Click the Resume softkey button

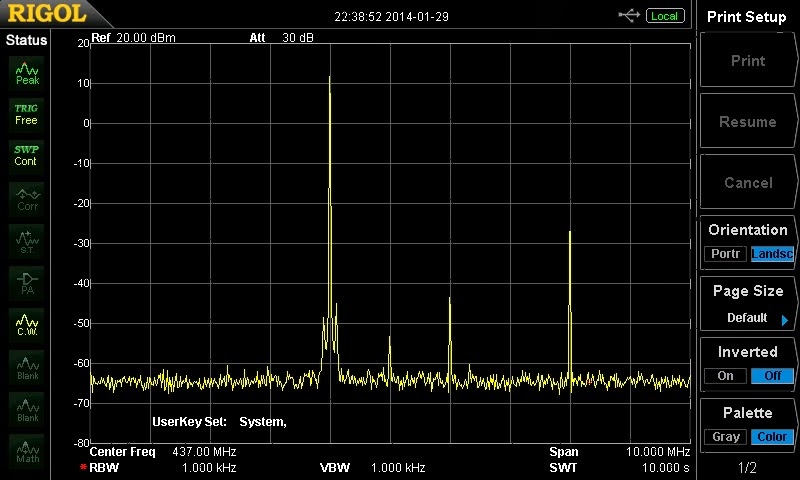tap(747, 121)
